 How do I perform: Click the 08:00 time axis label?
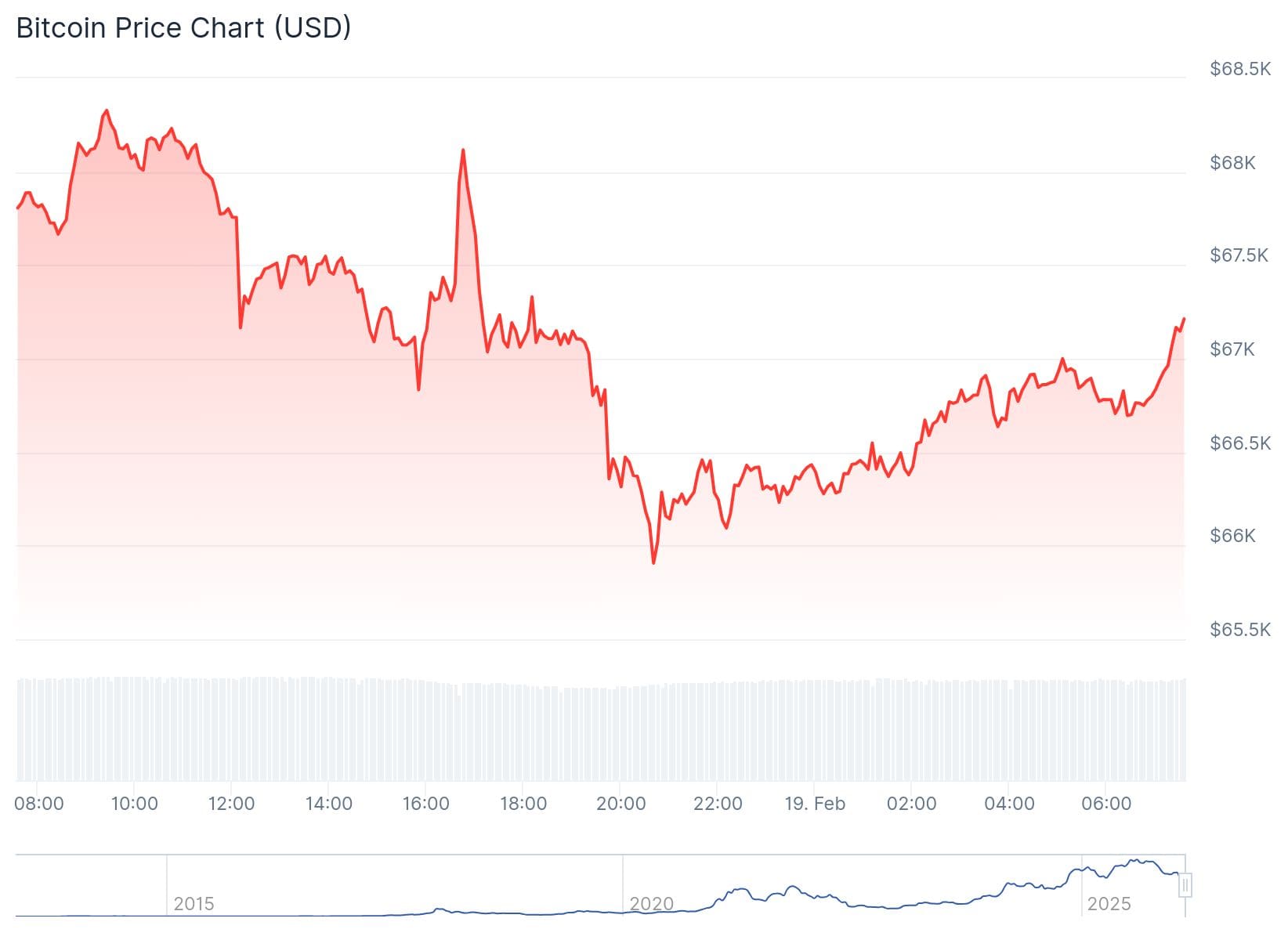(39, 804)
